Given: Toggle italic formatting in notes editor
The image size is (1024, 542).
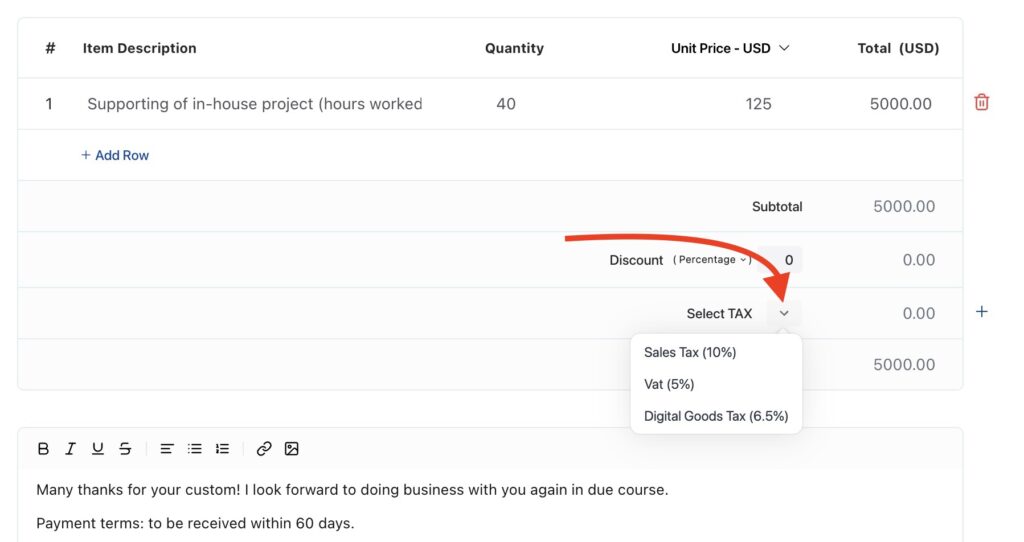Looking at the screenshot, I should click(70, 449).
